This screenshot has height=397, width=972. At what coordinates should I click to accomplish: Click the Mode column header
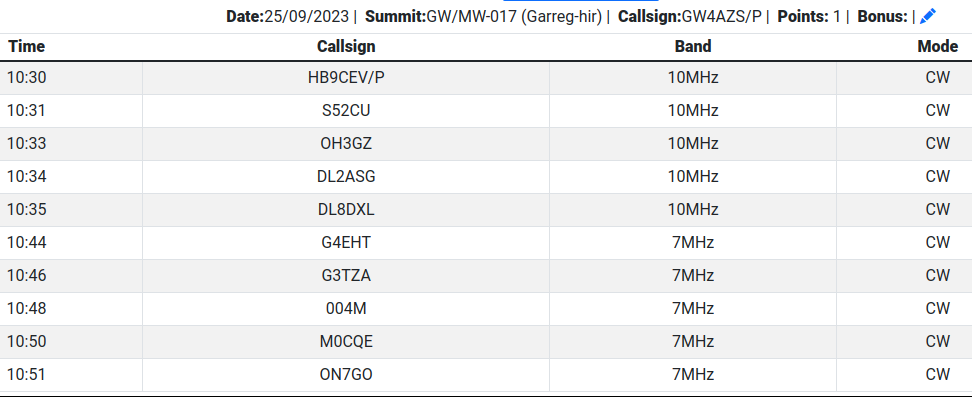[937, 46]
